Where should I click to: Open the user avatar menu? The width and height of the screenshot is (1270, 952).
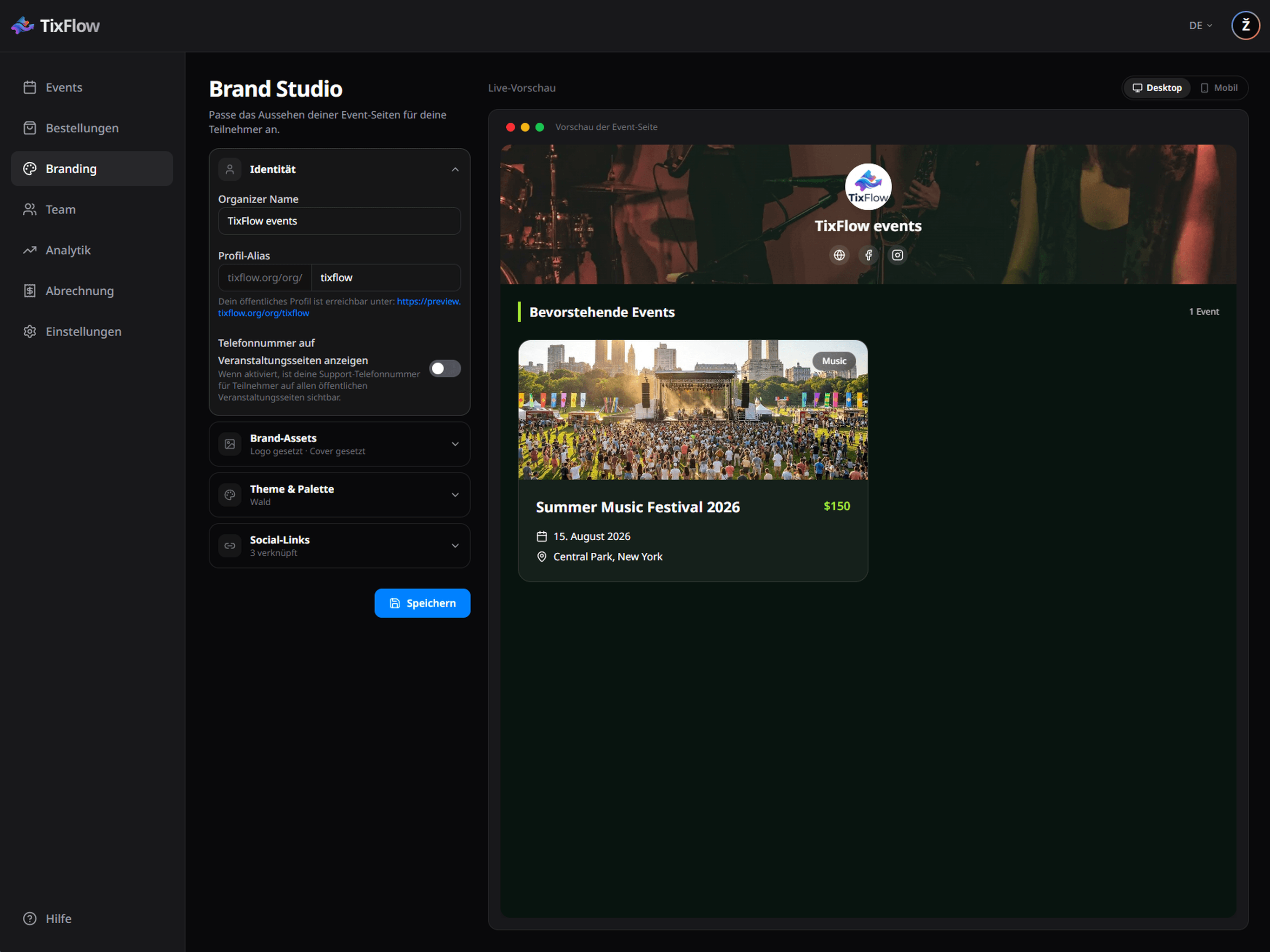coord(1245,26)
